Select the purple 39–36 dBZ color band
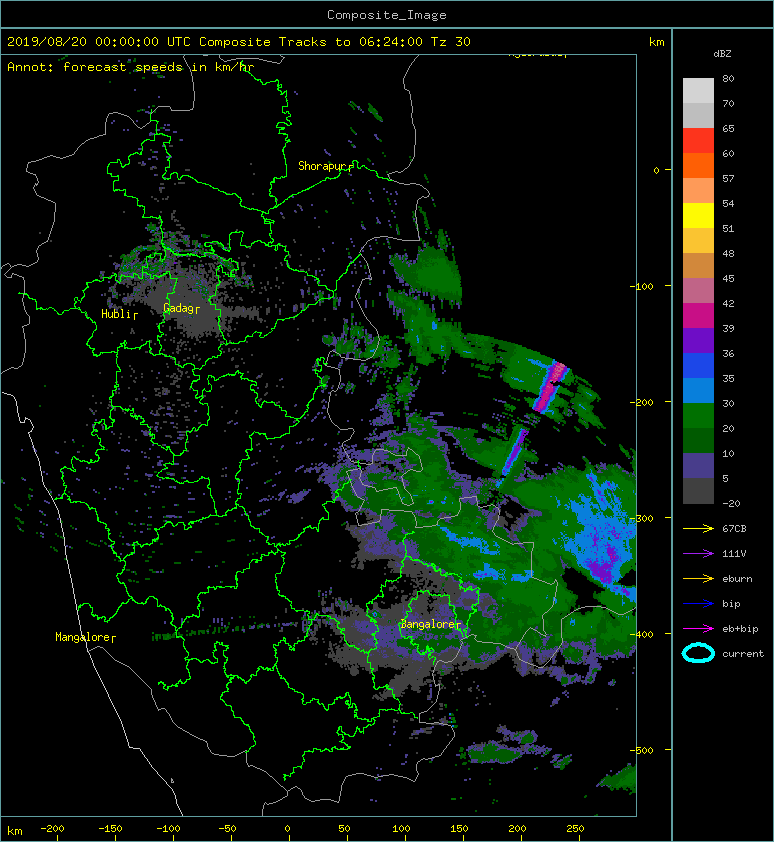The image size is (774, 842). (x=698, y=341)
